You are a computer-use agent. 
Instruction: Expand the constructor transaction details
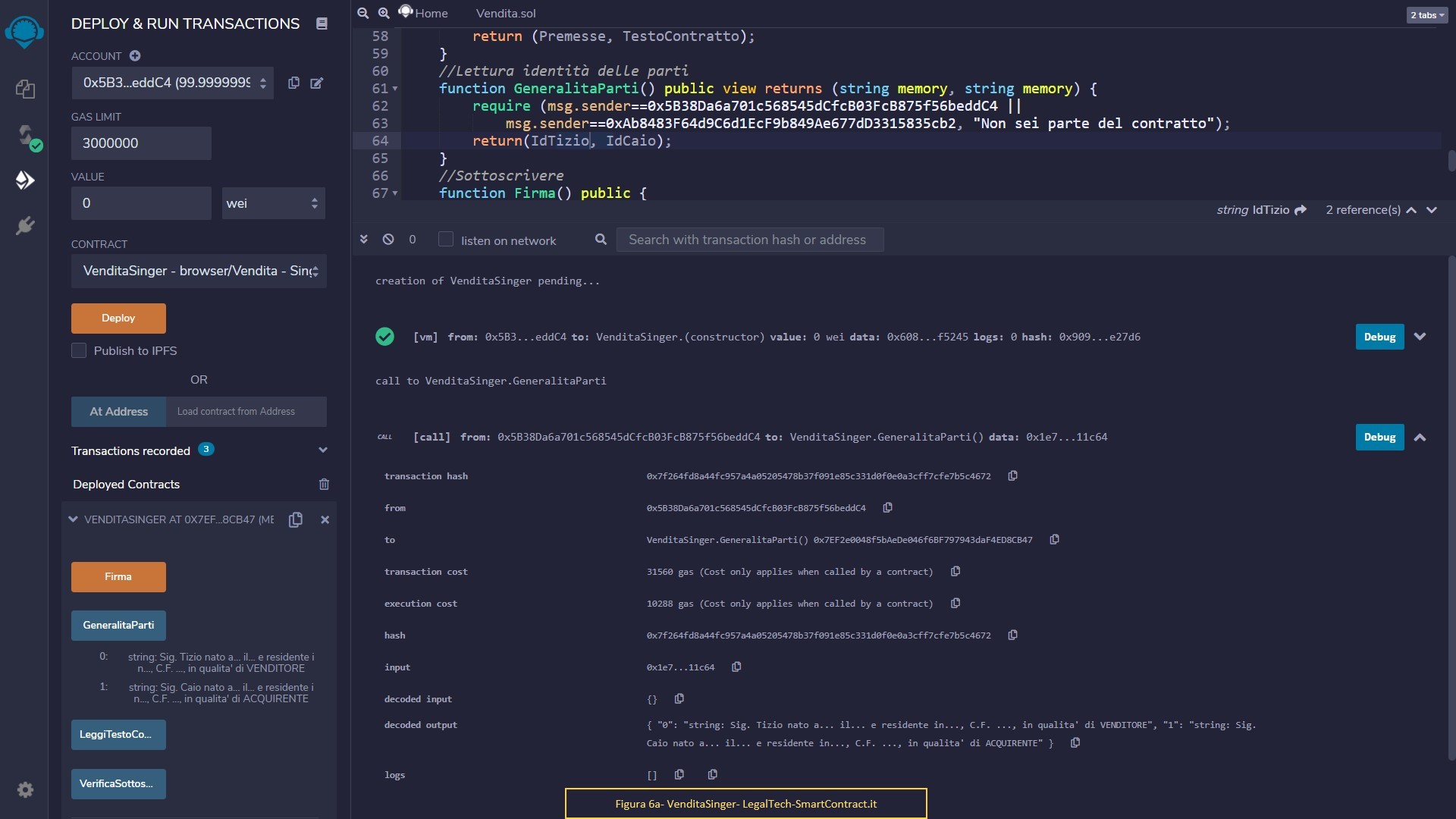pos(1420,337)
